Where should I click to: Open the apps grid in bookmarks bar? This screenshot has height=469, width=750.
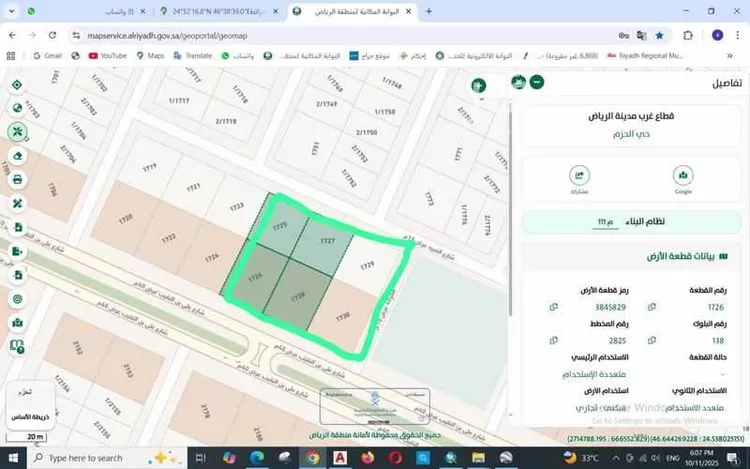pyautogui.click(x=11, y=56)
